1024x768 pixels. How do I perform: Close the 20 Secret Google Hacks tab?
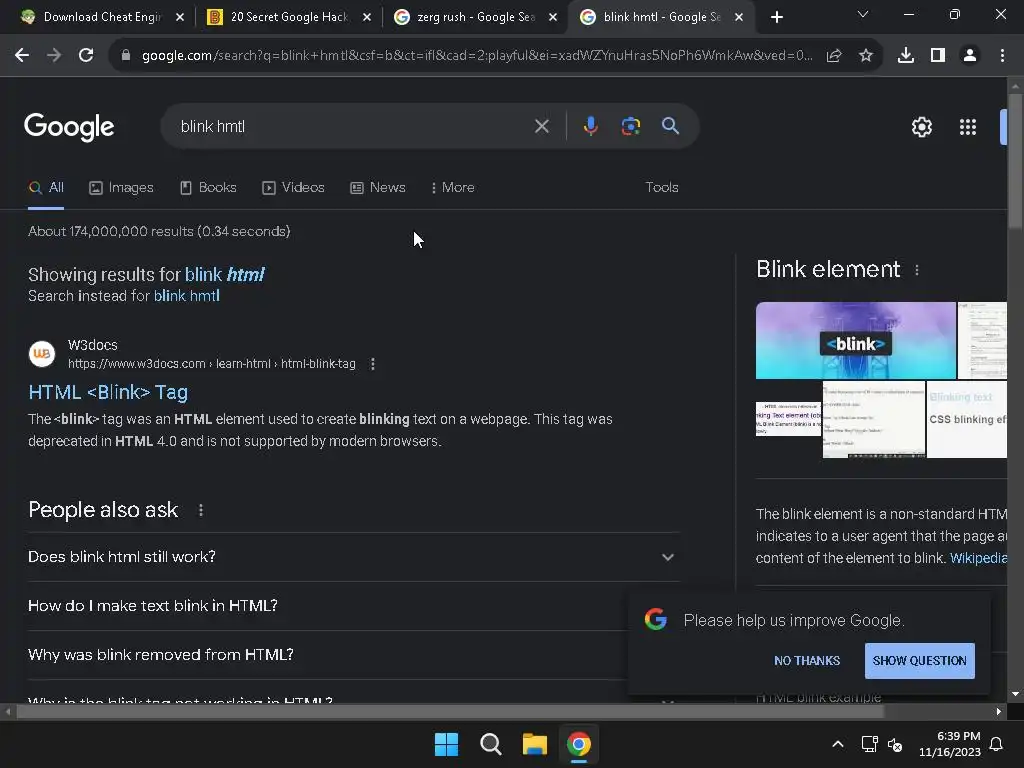pos(366,17)
